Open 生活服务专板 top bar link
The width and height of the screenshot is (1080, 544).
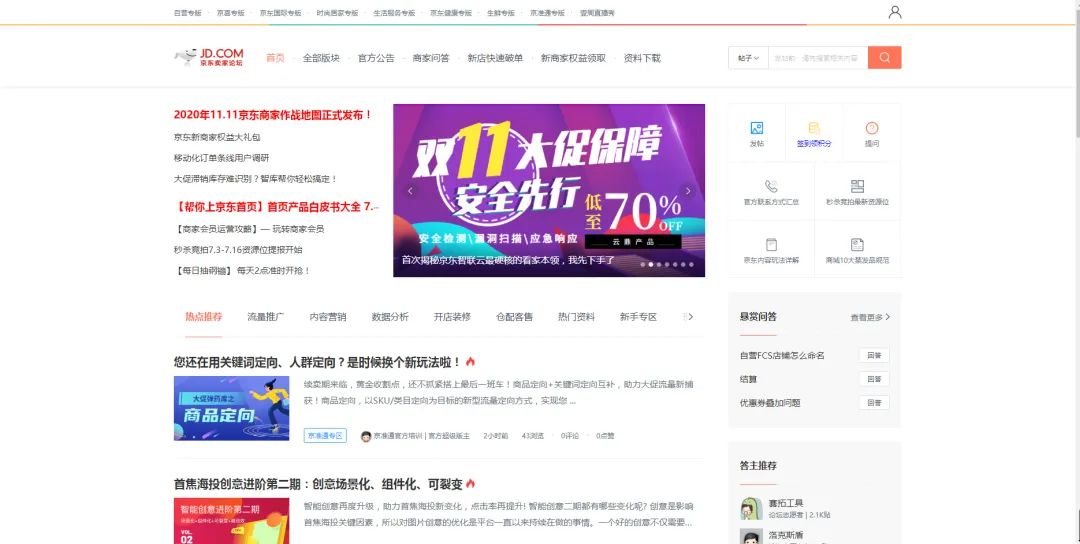coord(394,13)
